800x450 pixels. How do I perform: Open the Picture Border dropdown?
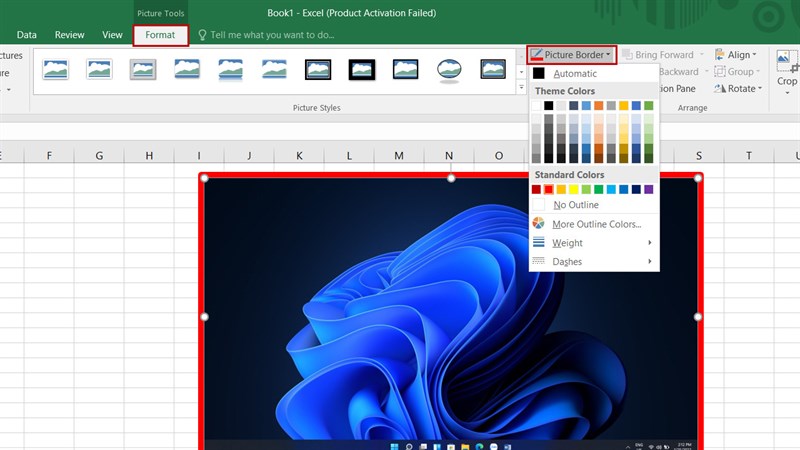click(571, 55)
